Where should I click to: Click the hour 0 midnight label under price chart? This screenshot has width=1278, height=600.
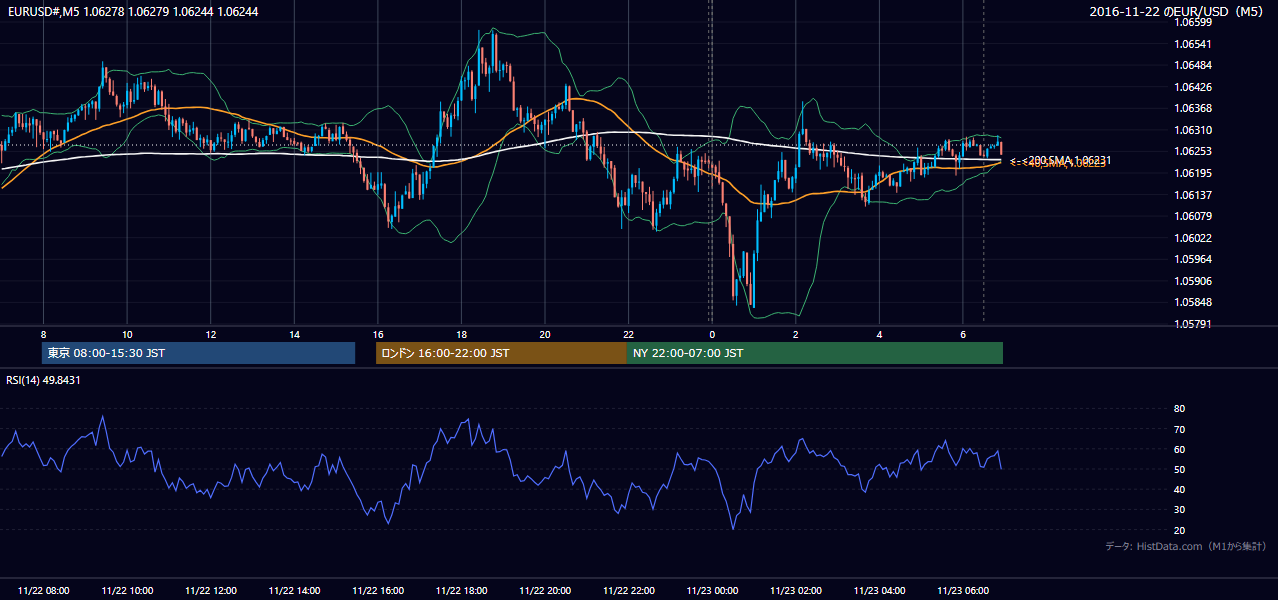point(712,334)
